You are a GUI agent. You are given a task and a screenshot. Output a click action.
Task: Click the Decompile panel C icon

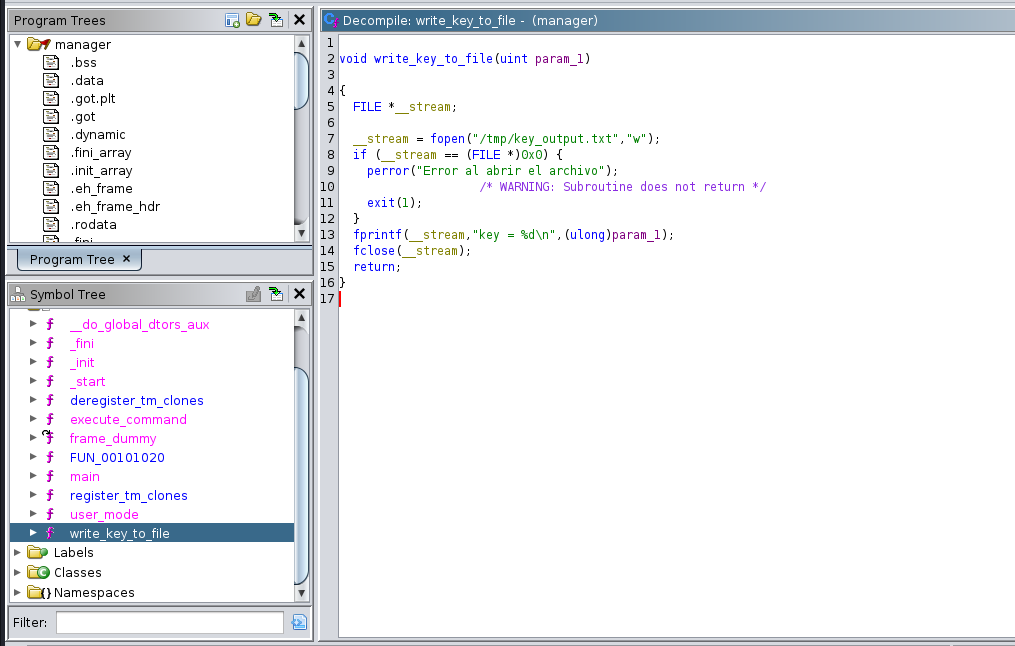(x=331, y=20)
